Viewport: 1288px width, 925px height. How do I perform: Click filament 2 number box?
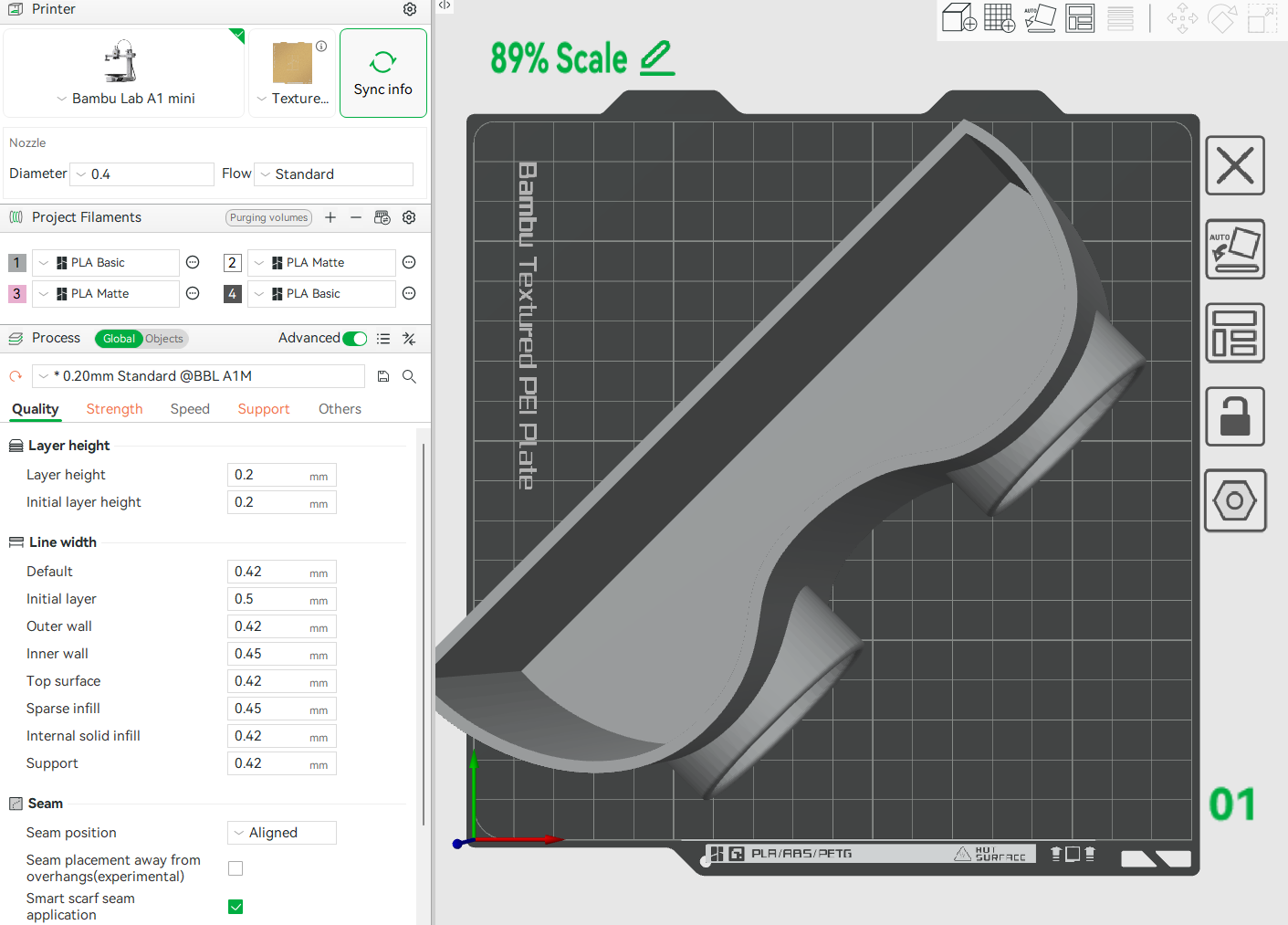point(233,263)
